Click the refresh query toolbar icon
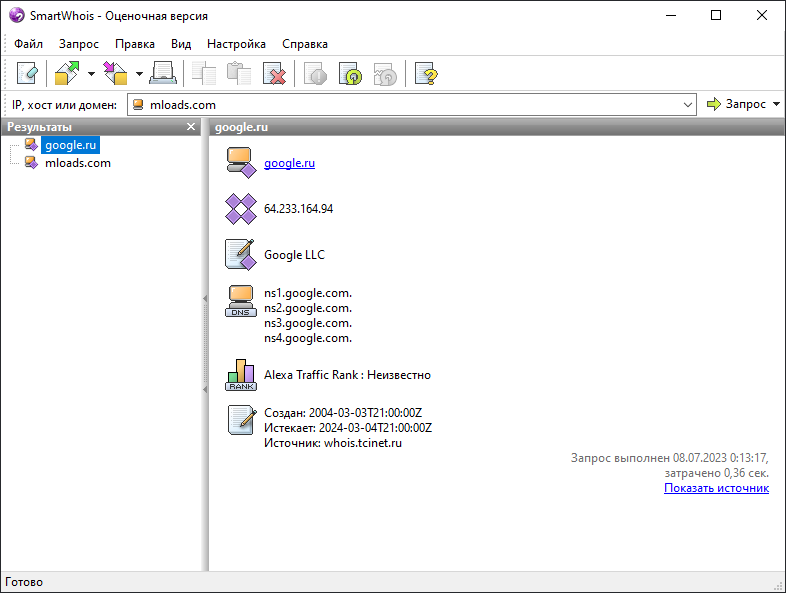The image size is (786, 593). tap(350, 74)
